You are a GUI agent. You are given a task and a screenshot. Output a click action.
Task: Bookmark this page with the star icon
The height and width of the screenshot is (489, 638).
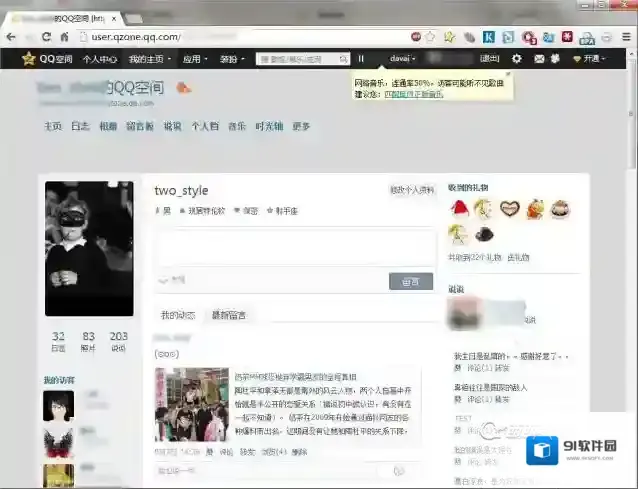pos(449,37)
